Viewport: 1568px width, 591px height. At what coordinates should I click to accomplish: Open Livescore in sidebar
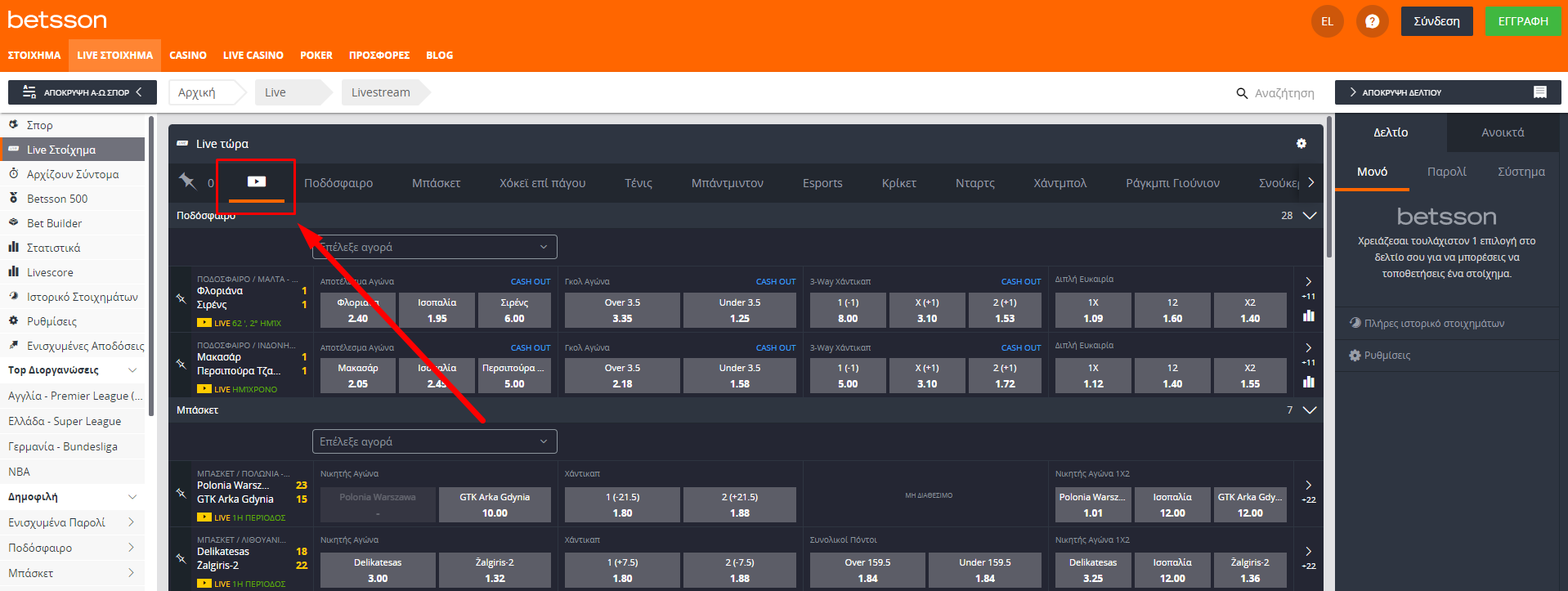pyautogui.click(x=74, y=272)
